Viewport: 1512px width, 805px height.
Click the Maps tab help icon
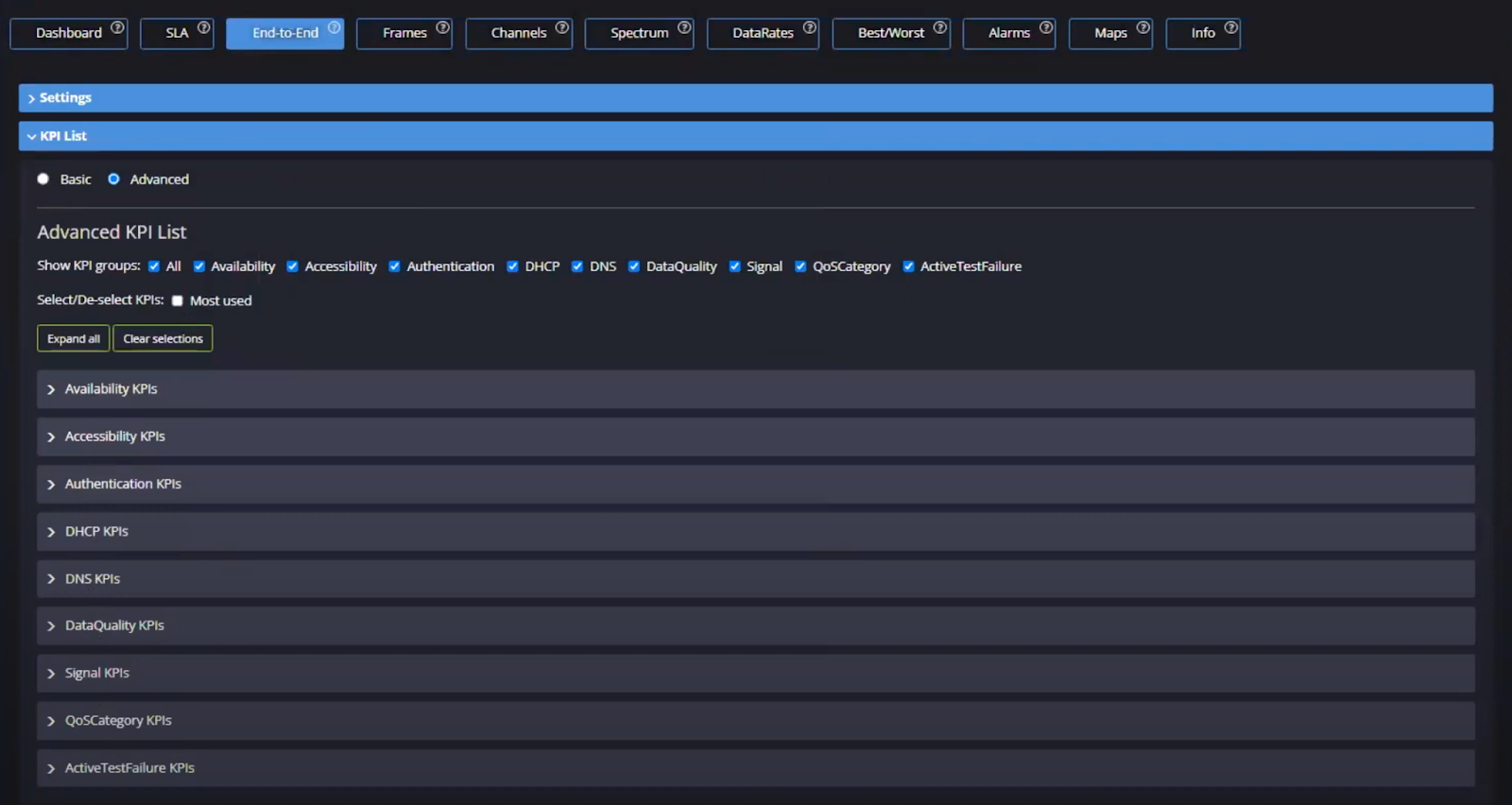tap(1143, 27)
